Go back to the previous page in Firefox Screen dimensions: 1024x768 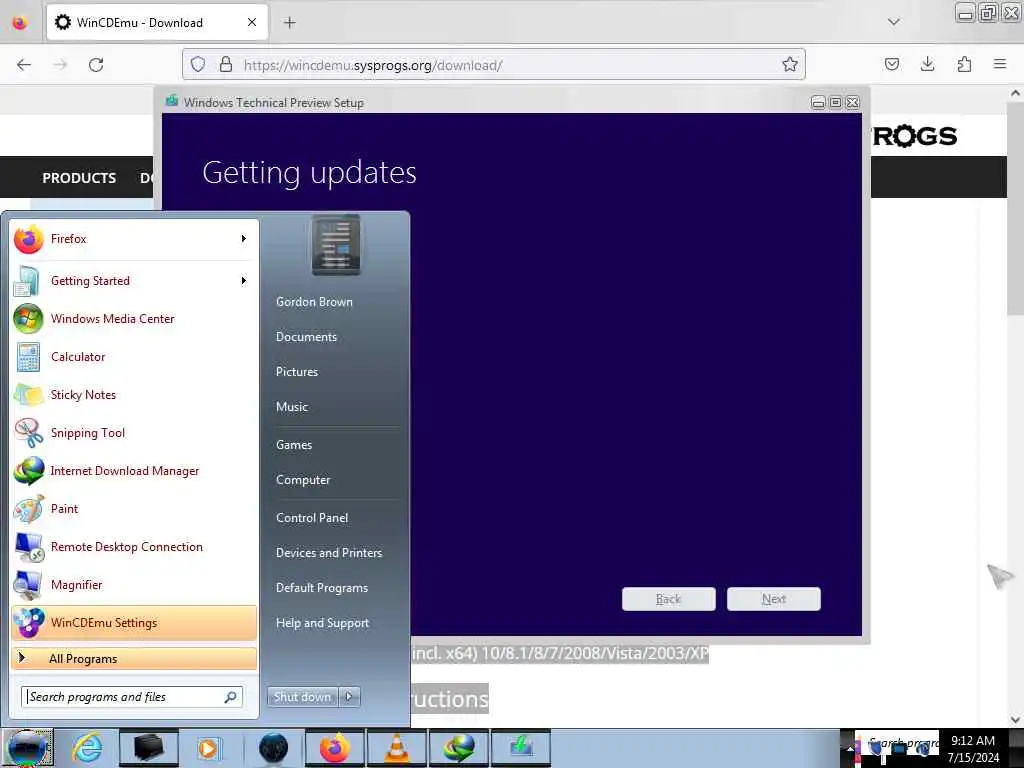24,65
